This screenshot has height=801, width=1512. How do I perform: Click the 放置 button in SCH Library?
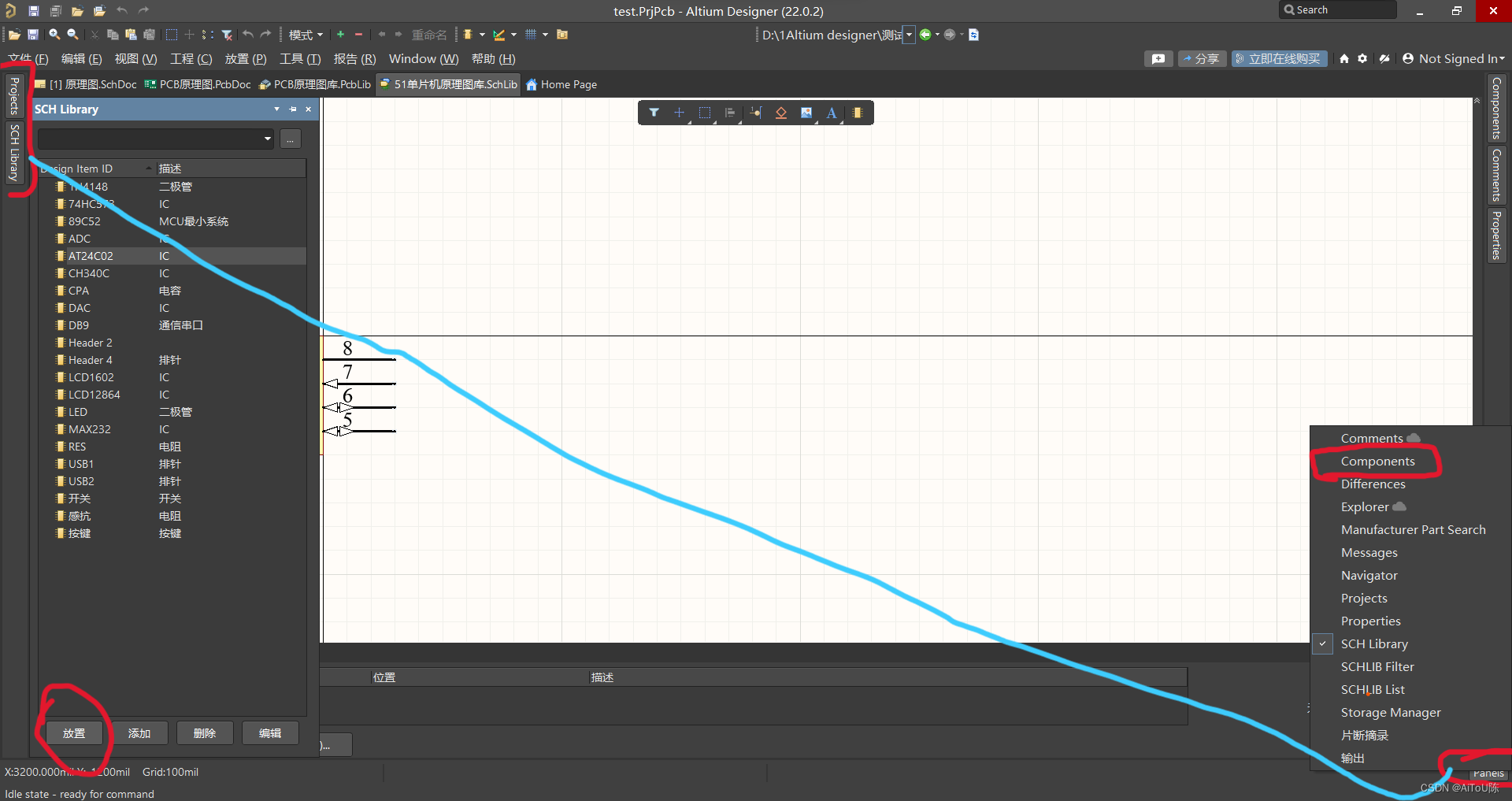pos(74,733)
